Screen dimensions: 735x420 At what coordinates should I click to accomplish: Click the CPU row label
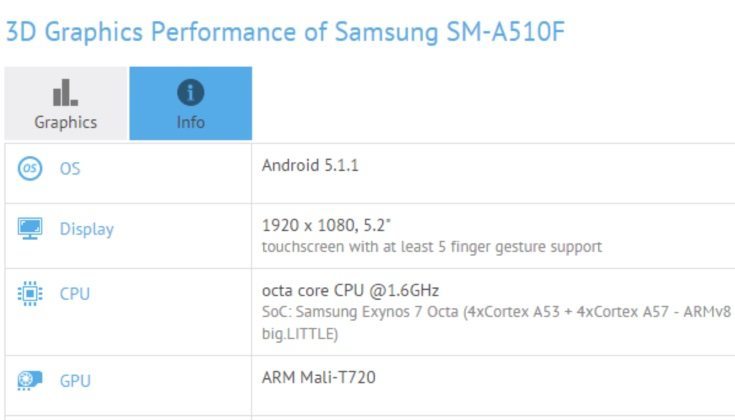[x=75, y=294]
